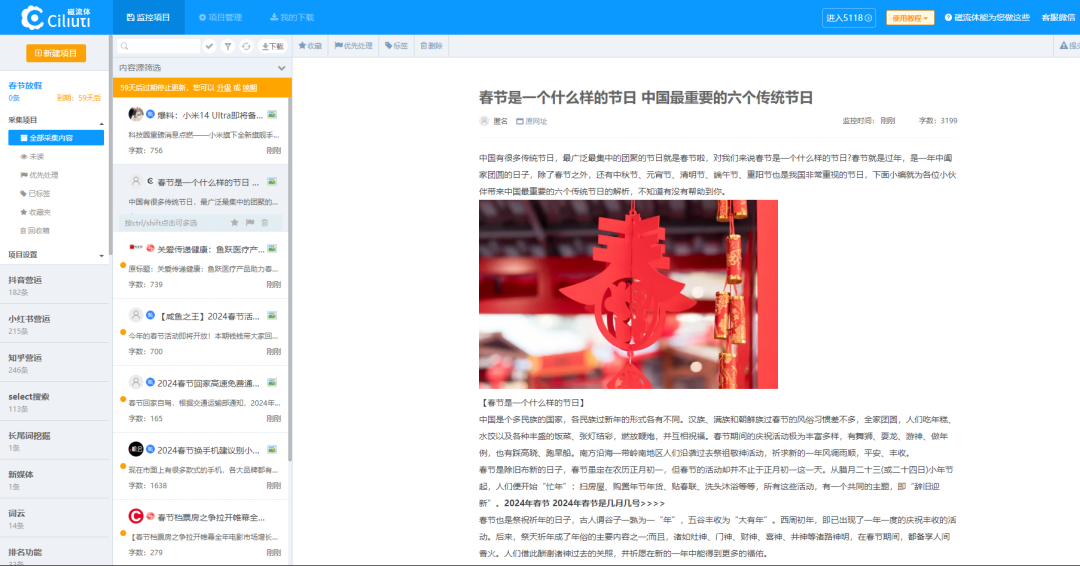Image resolution: width=1080 pixels, height=566 pixels.
Task: Open the 收藏夹 sidebar entry
Action: 35,212
